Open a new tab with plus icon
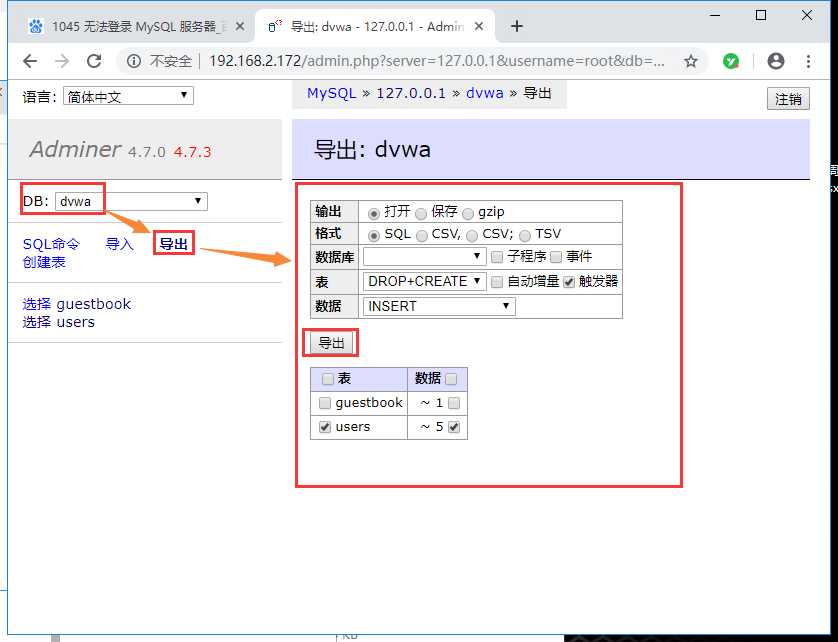This screenshot has width=838, height=642. (516, 26)
